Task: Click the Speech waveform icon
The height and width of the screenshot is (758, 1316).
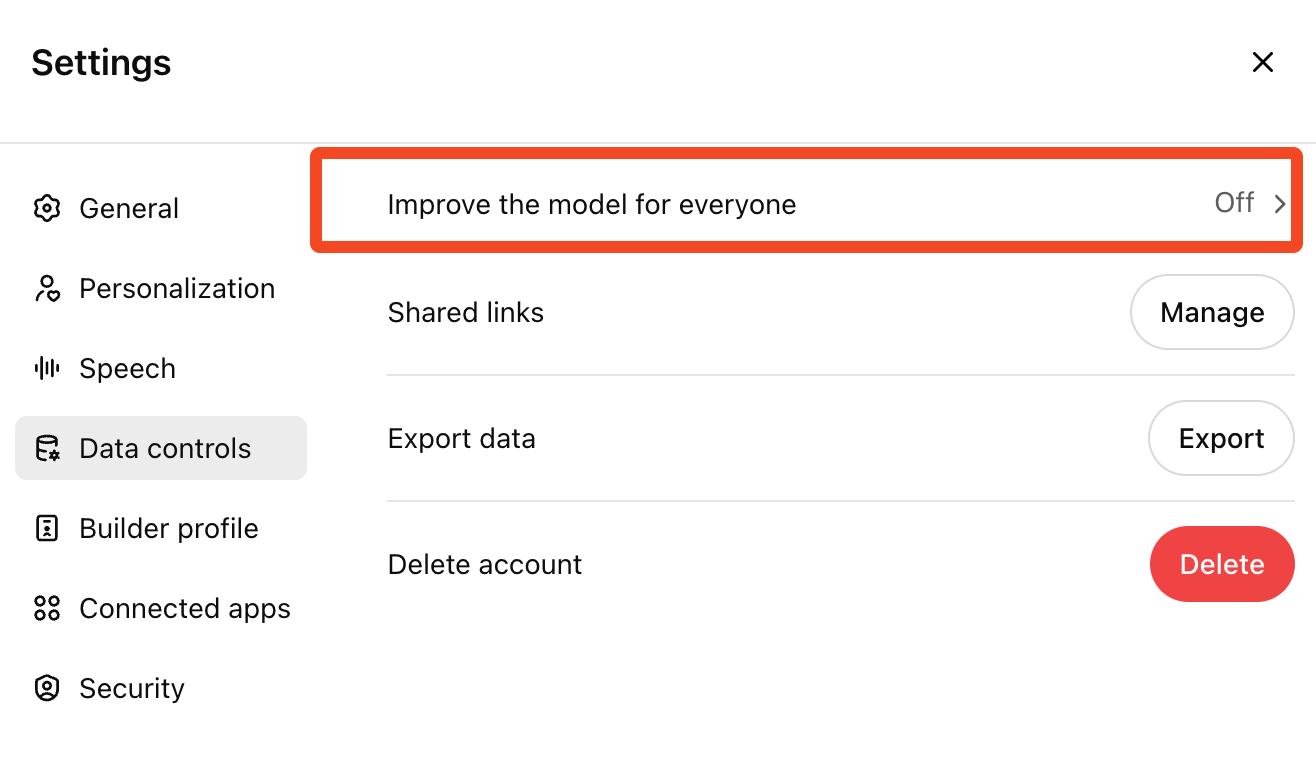Action: point(47,368)
